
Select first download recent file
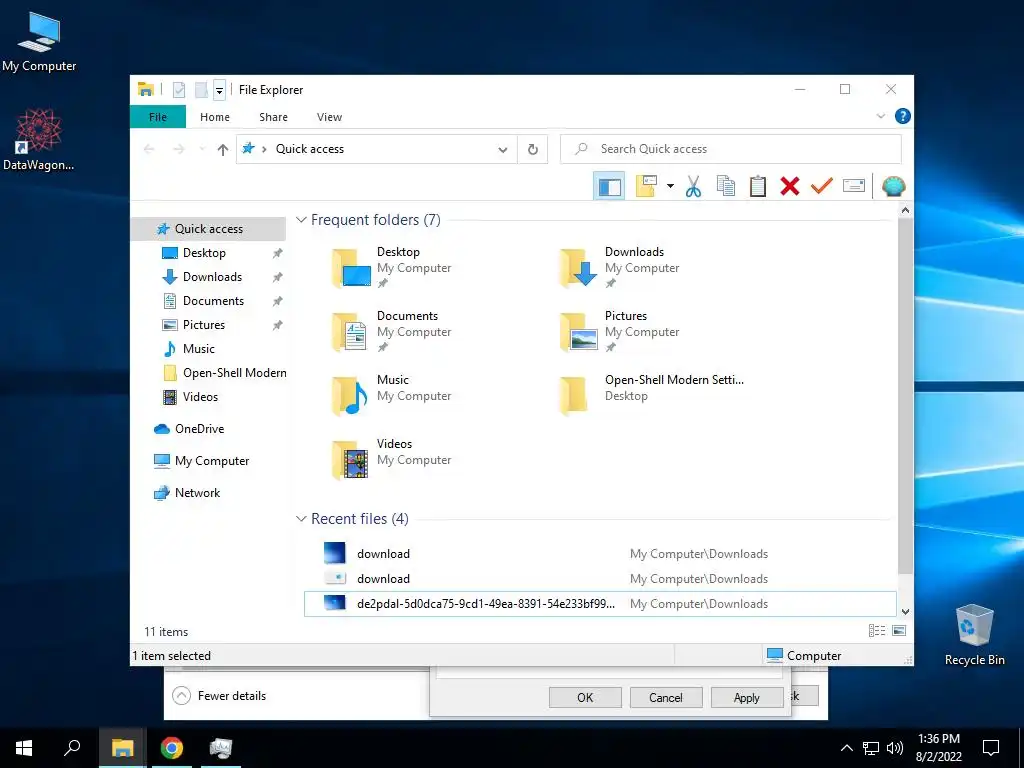pos(600,554)
